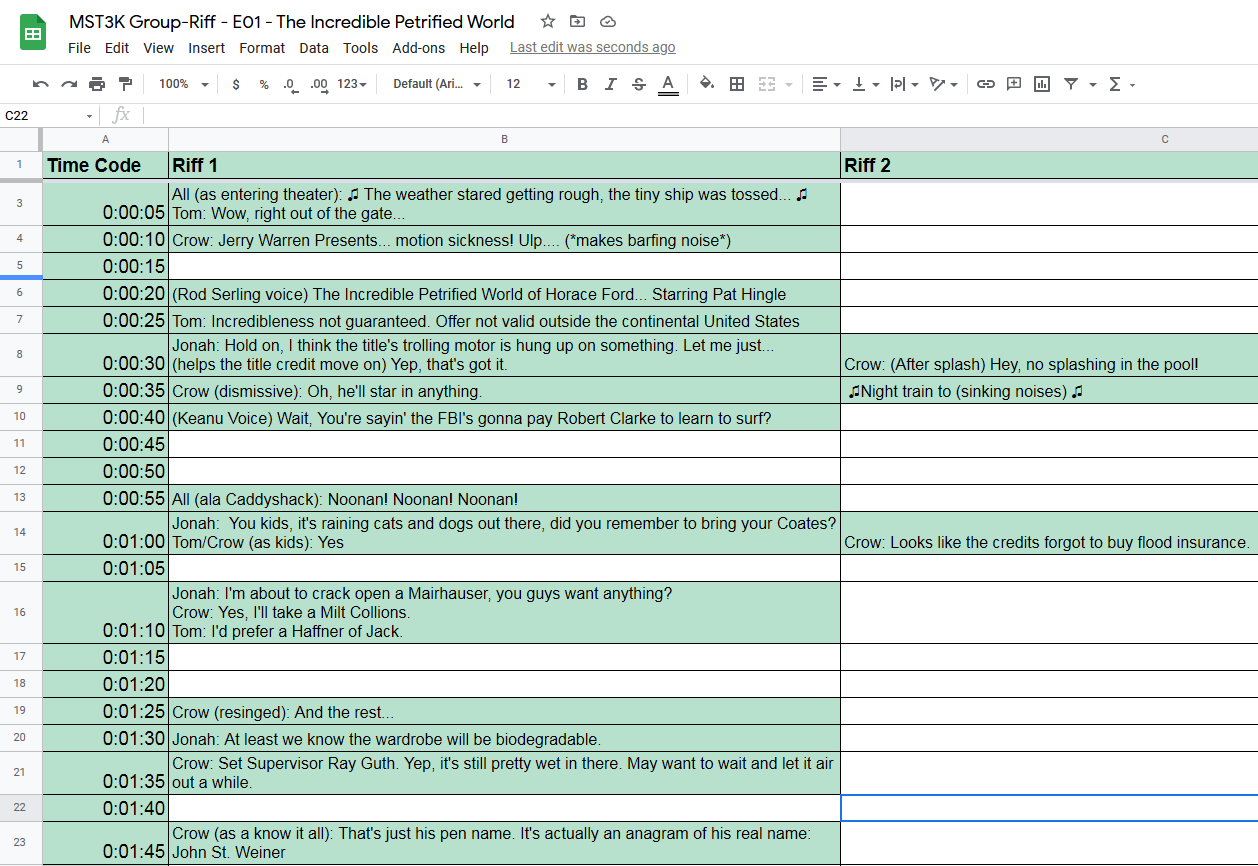The height and width of the screenshot is (866, 1258).
Task: Select the 'Noonan! Noonan! Noonan!' cell
Action: click(504, 499)
